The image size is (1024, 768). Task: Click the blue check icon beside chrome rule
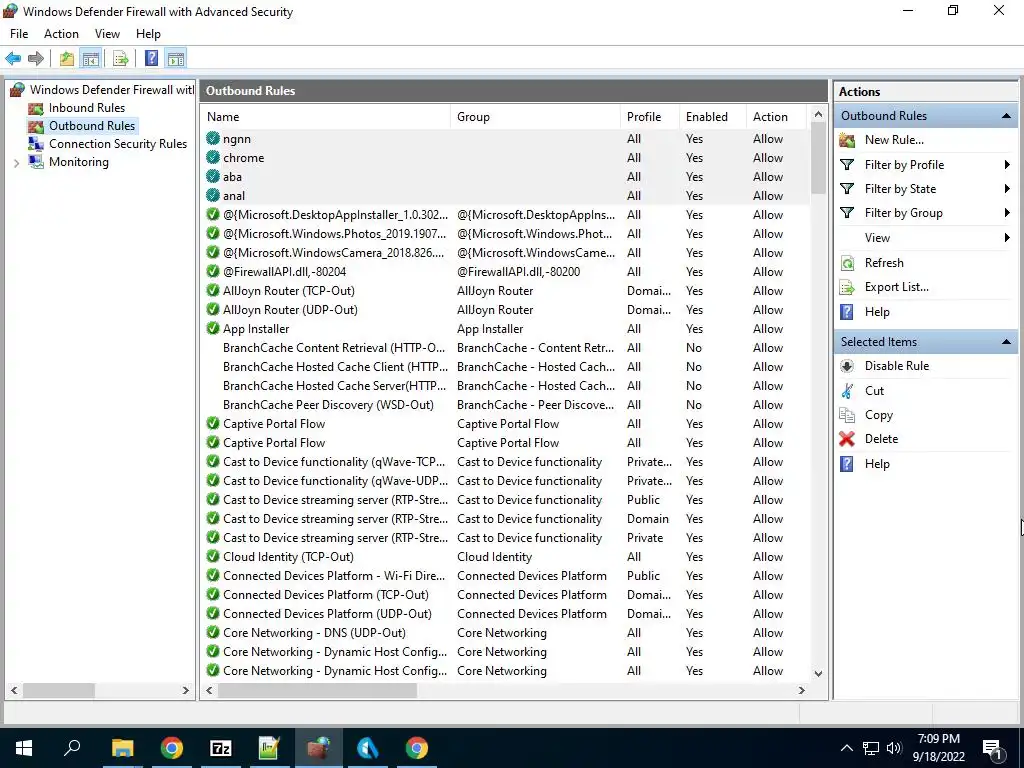(212, 157)
